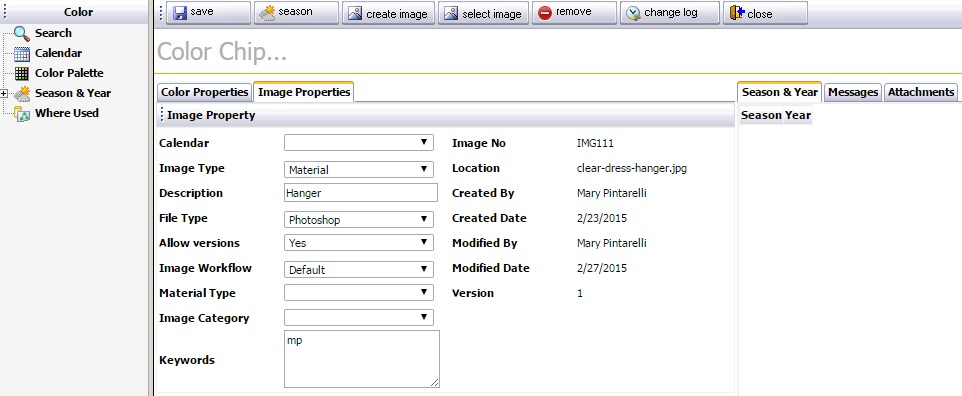
Task: Switch to the Color Properties tab
Action: click(x=204, y=92)
